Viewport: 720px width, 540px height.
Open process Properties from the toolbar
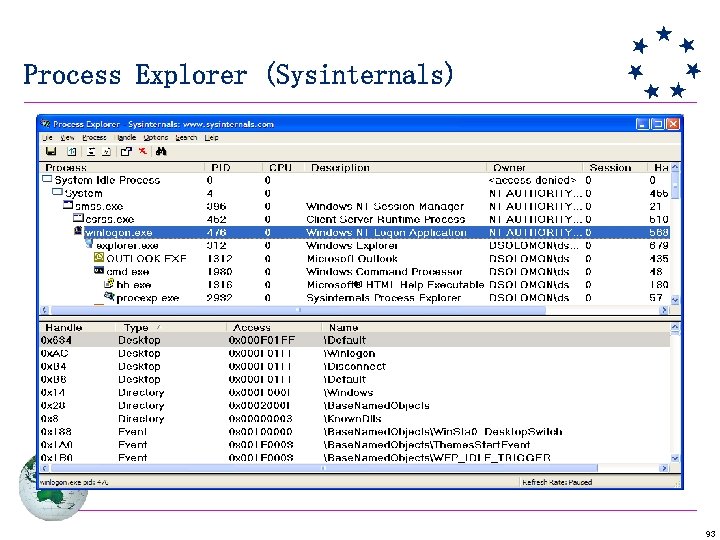126,151
